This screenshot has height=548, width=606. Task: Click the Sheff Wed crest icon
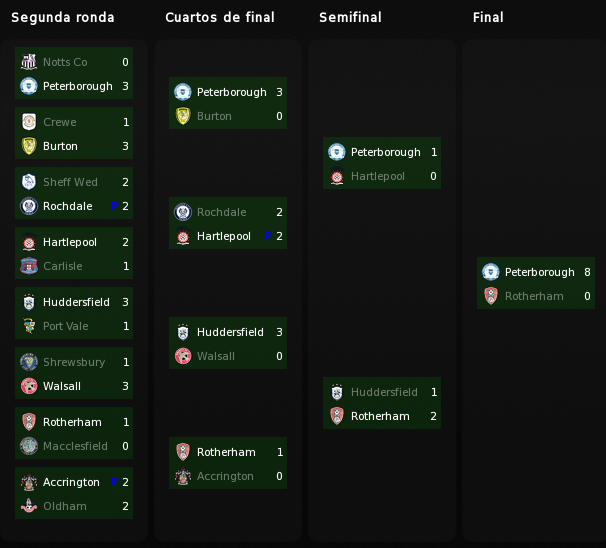29,182
